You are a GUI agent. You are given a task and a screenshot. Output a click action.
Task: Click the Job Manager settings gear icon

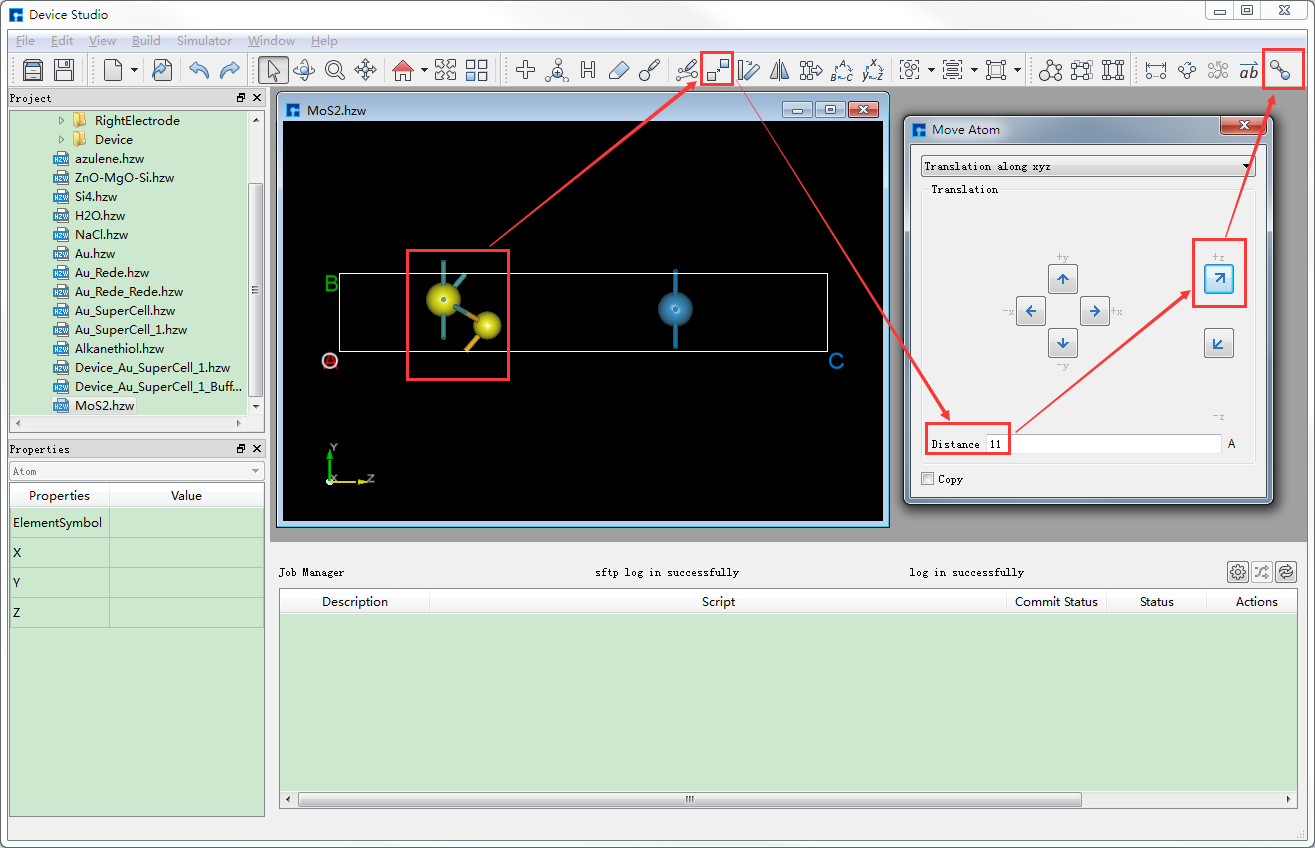tap(1238, 572)
